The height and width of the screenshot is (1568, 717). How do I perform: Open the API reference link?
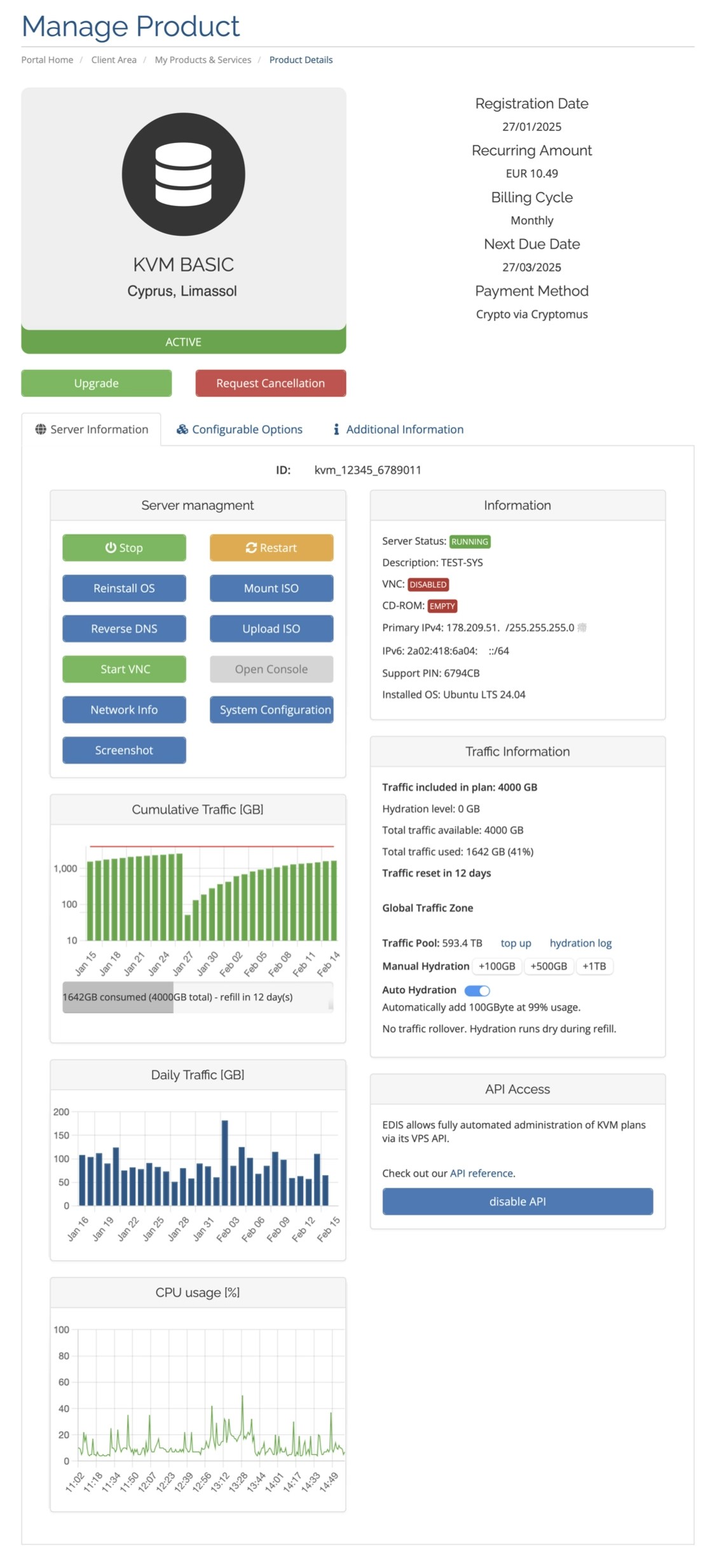pyautogui.click(x=481, y=1173)
